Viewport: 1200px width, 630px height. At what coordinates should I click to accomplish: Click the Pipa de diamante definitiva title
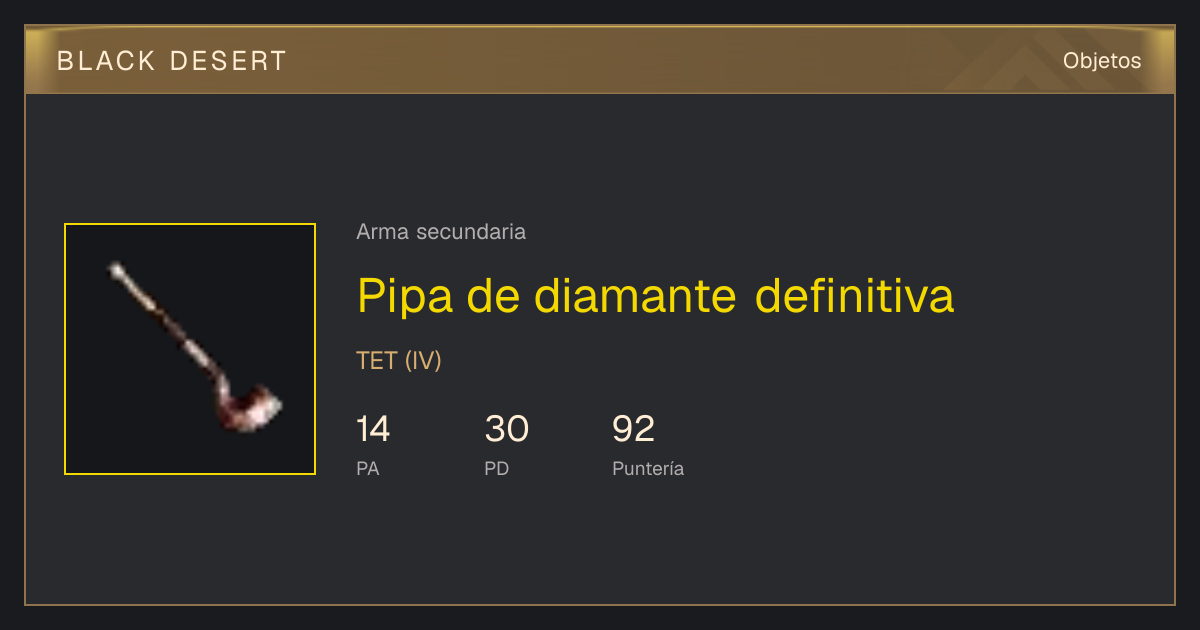(x=656, y=296)
